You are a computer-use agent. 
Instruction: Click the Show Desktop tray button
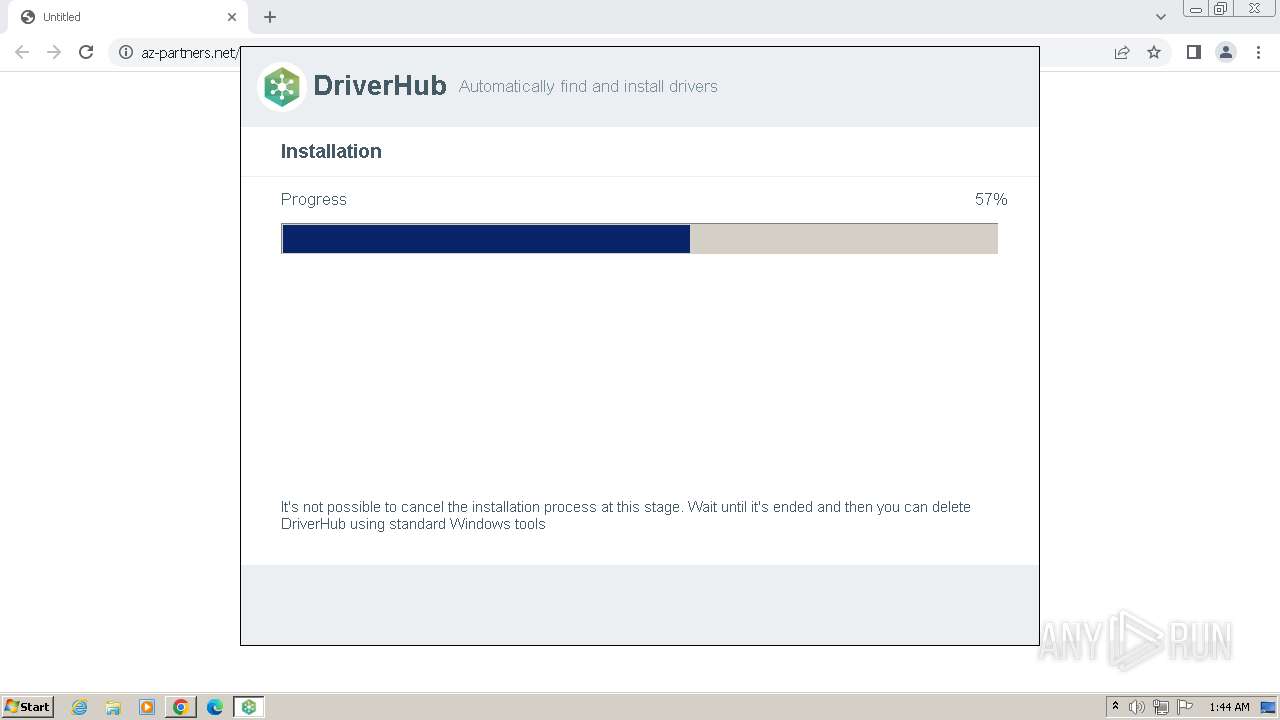1268,707
